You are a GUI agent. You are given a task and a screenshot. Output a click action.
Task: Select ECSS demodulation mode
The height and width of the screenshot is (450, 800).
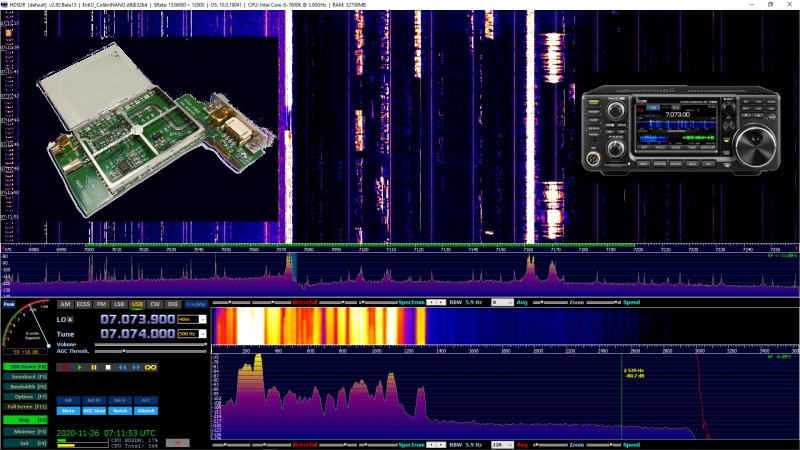coord(83,304)
